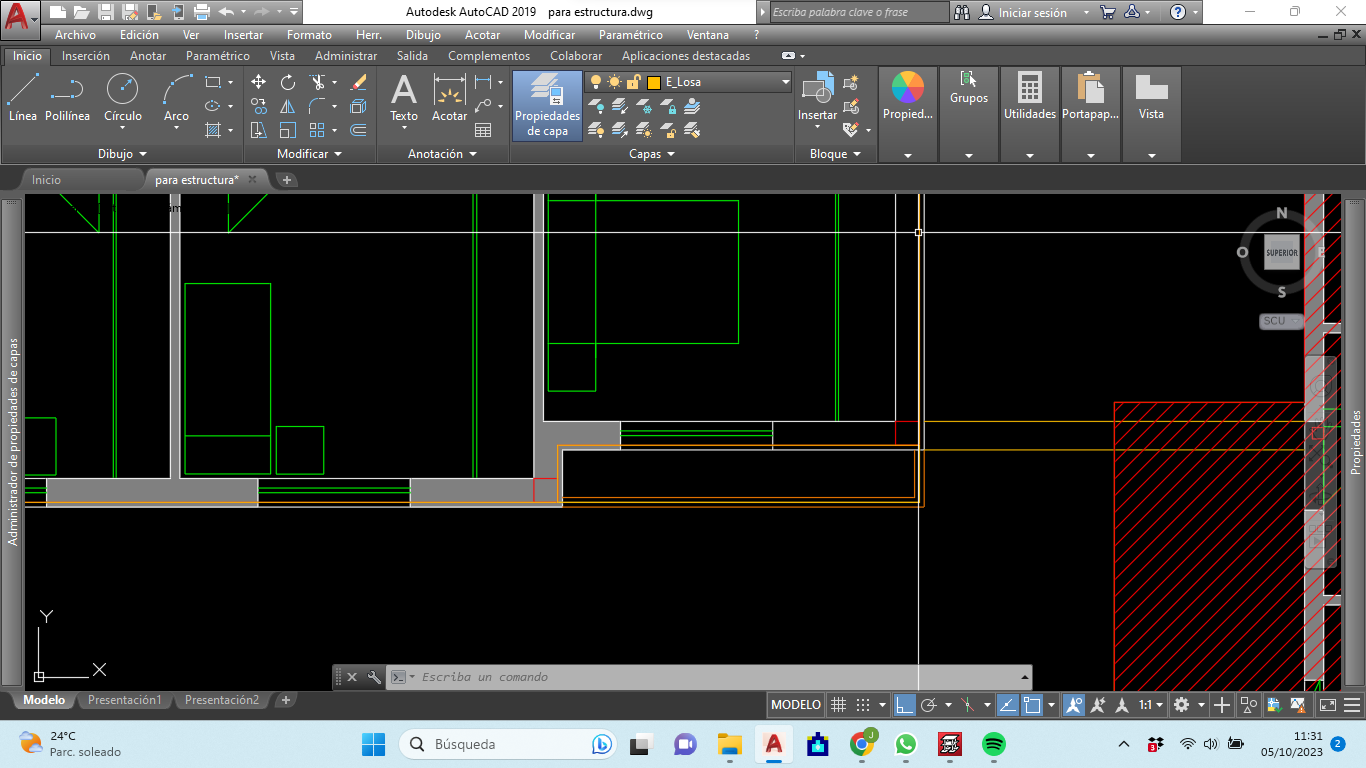Click the E_Losa layer color swatch
1366x768 pixels.
tap(654, 82)
